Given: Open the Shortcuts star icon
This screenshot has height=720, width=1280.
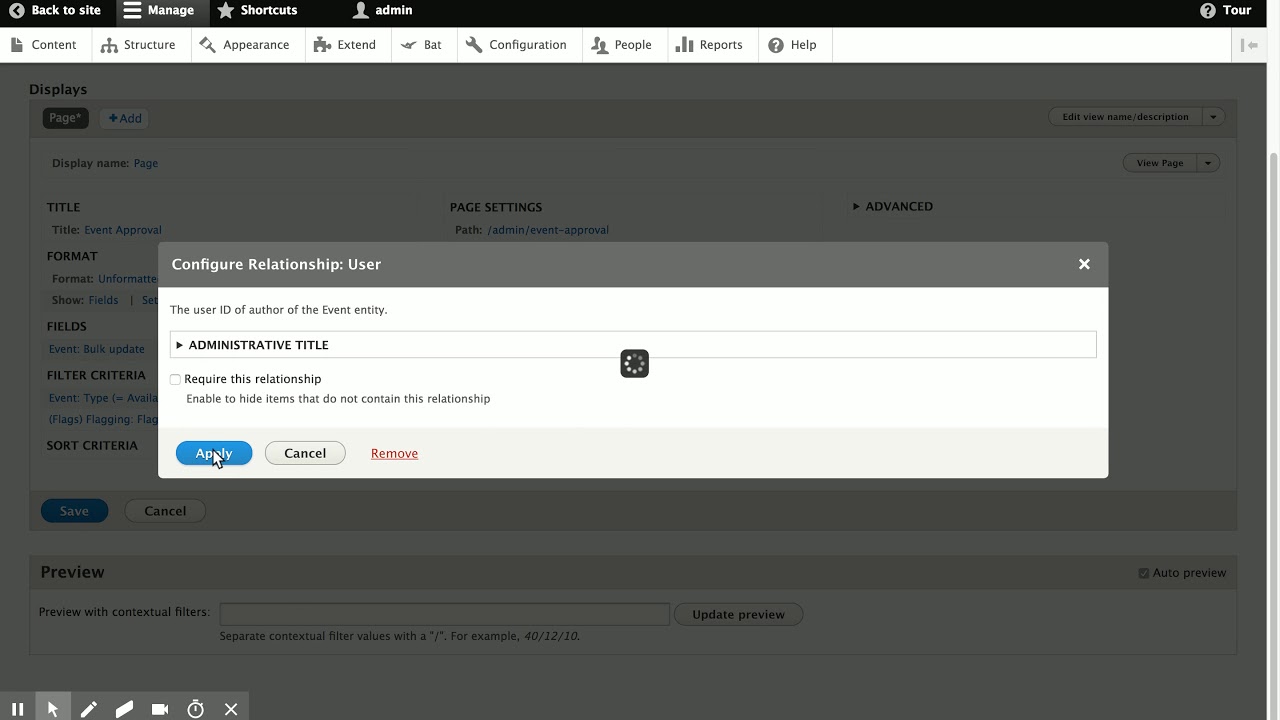Looking at the screenshot, I should click(x=226, y=10).
